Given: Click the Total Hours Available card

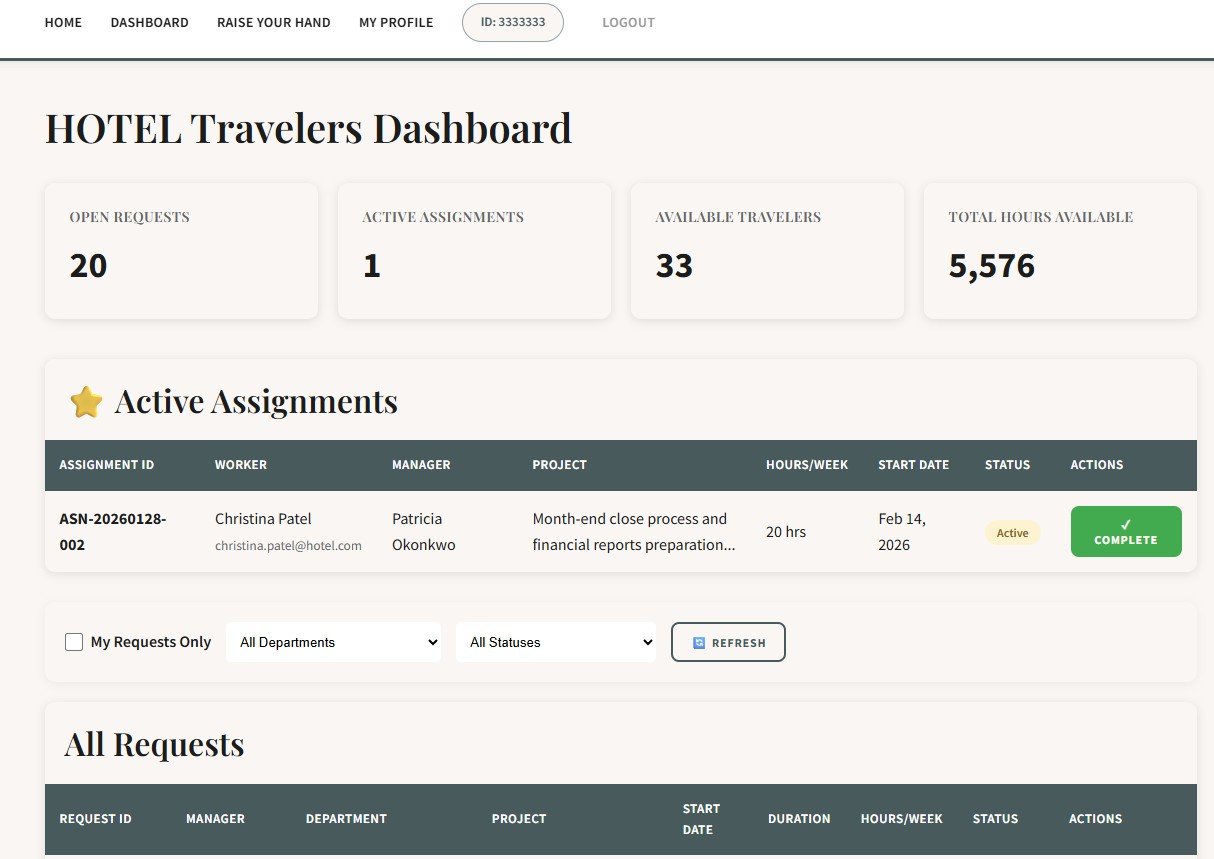Looking at the screenshot, I should point(1060,251).
